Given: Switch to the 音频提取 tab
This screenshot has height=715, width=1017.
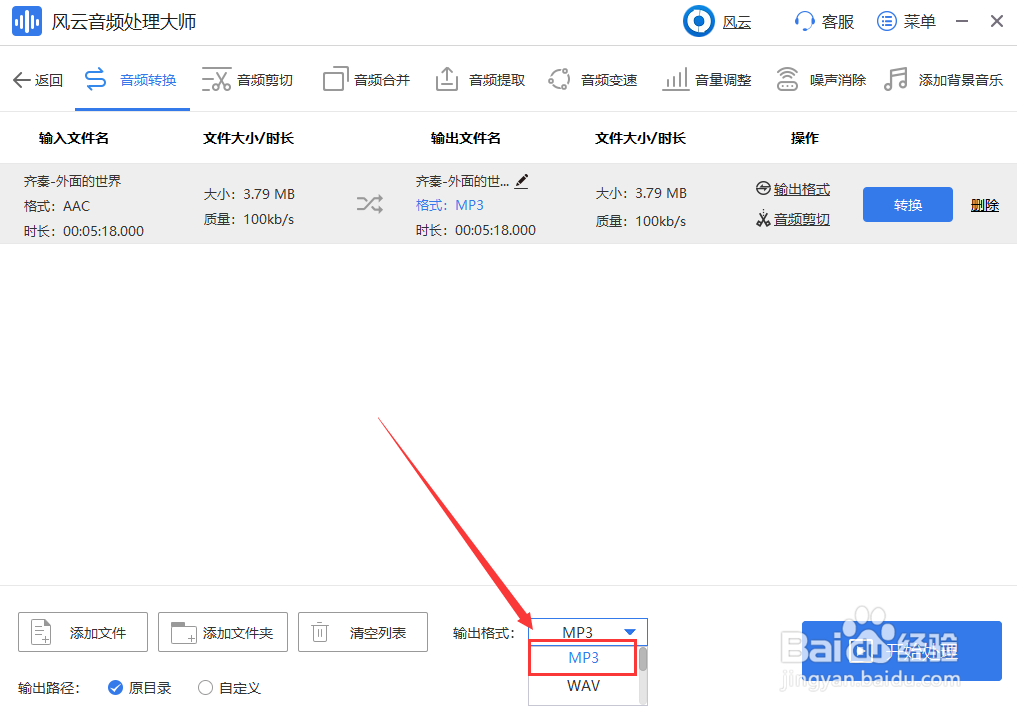Looking at the screenshot, I should pyautogui.click(x=480, y=80).
